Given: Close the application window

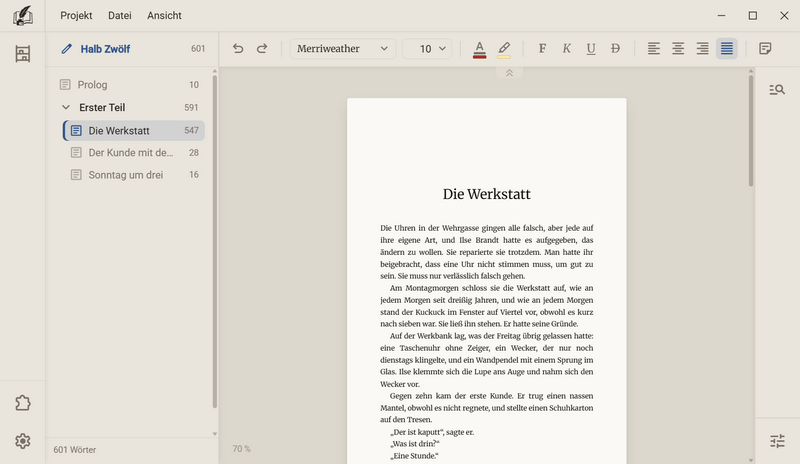Looking at the screenshot, I should tap(784, 16).
